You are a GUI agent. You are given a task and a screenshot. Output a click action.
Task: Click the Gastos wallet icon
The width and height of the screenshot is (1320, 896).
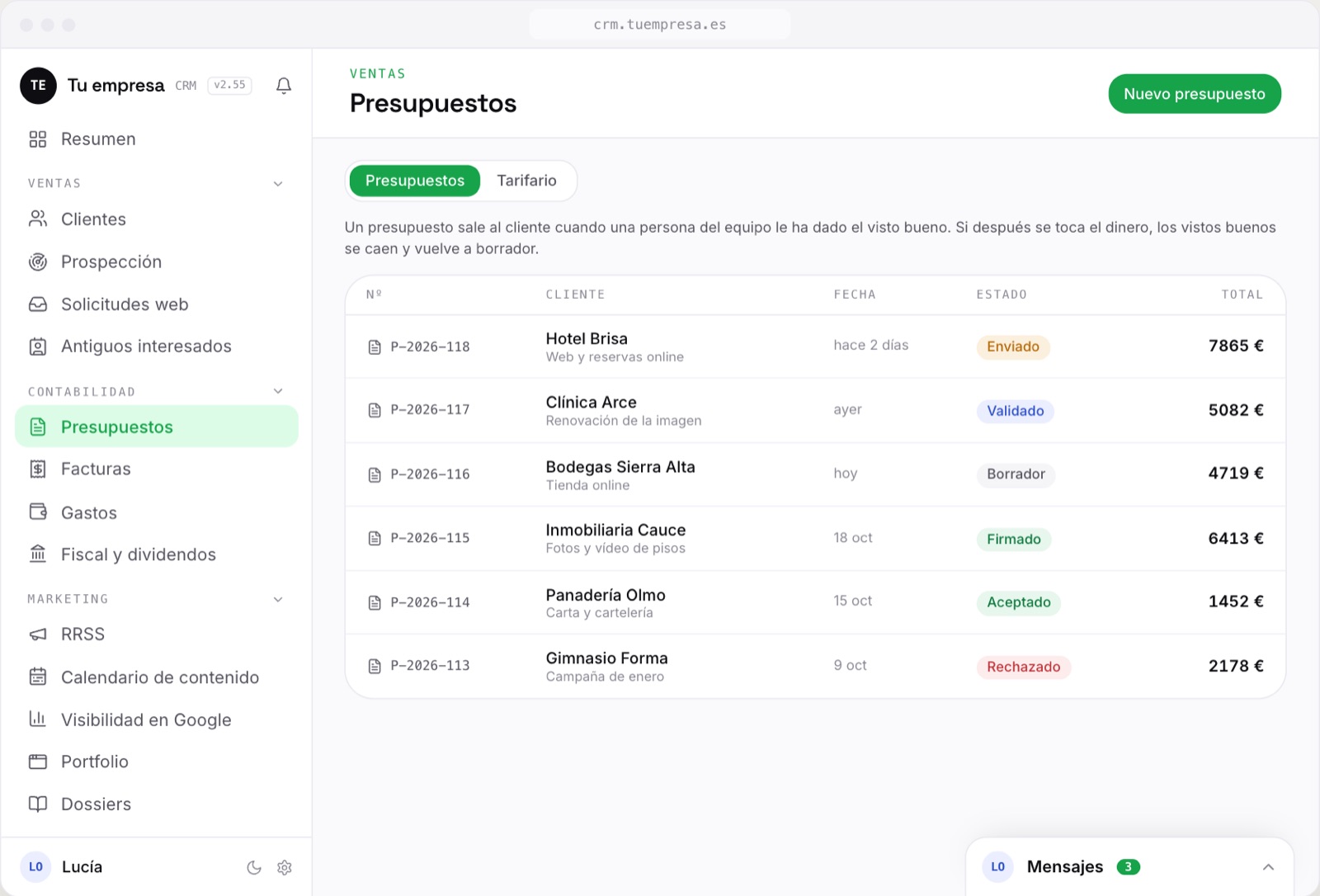pos(38,512)
